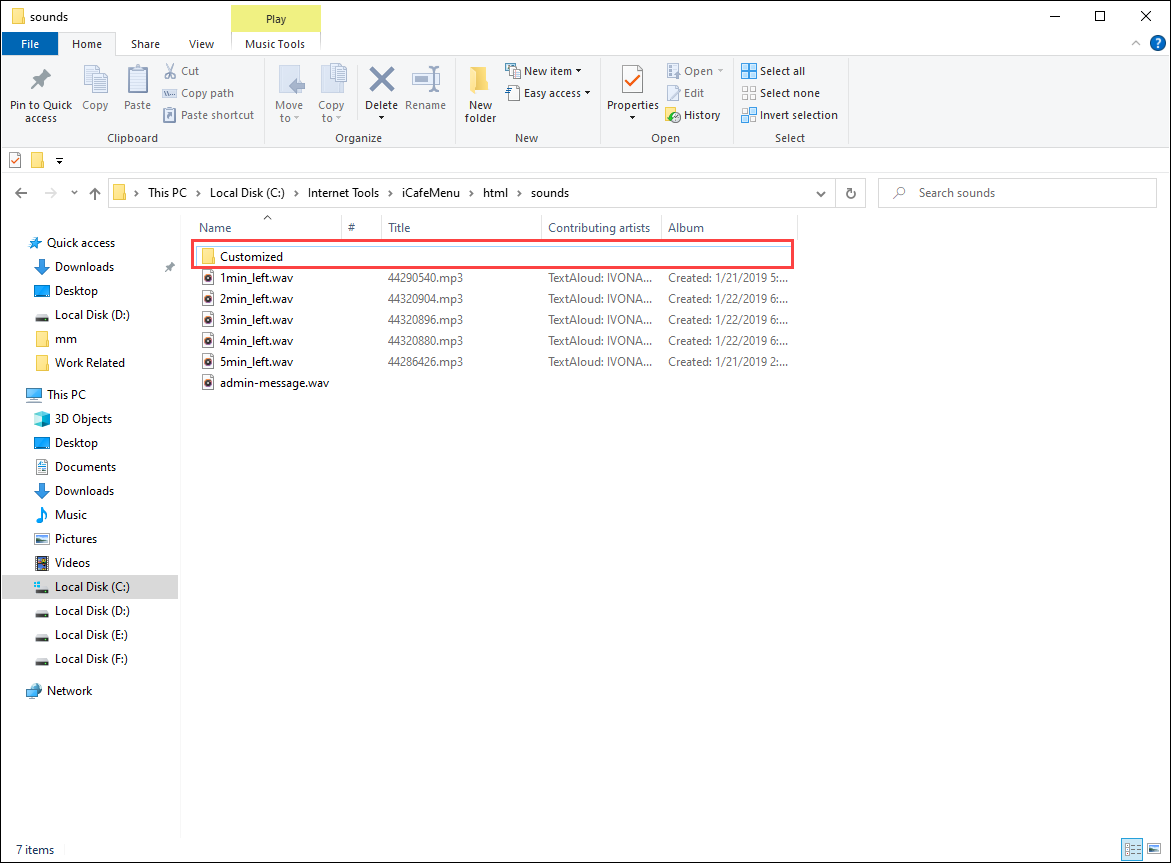Expand the address bar history dropdown
Screen dimensions: 1171x863
[x=821, y=193]
